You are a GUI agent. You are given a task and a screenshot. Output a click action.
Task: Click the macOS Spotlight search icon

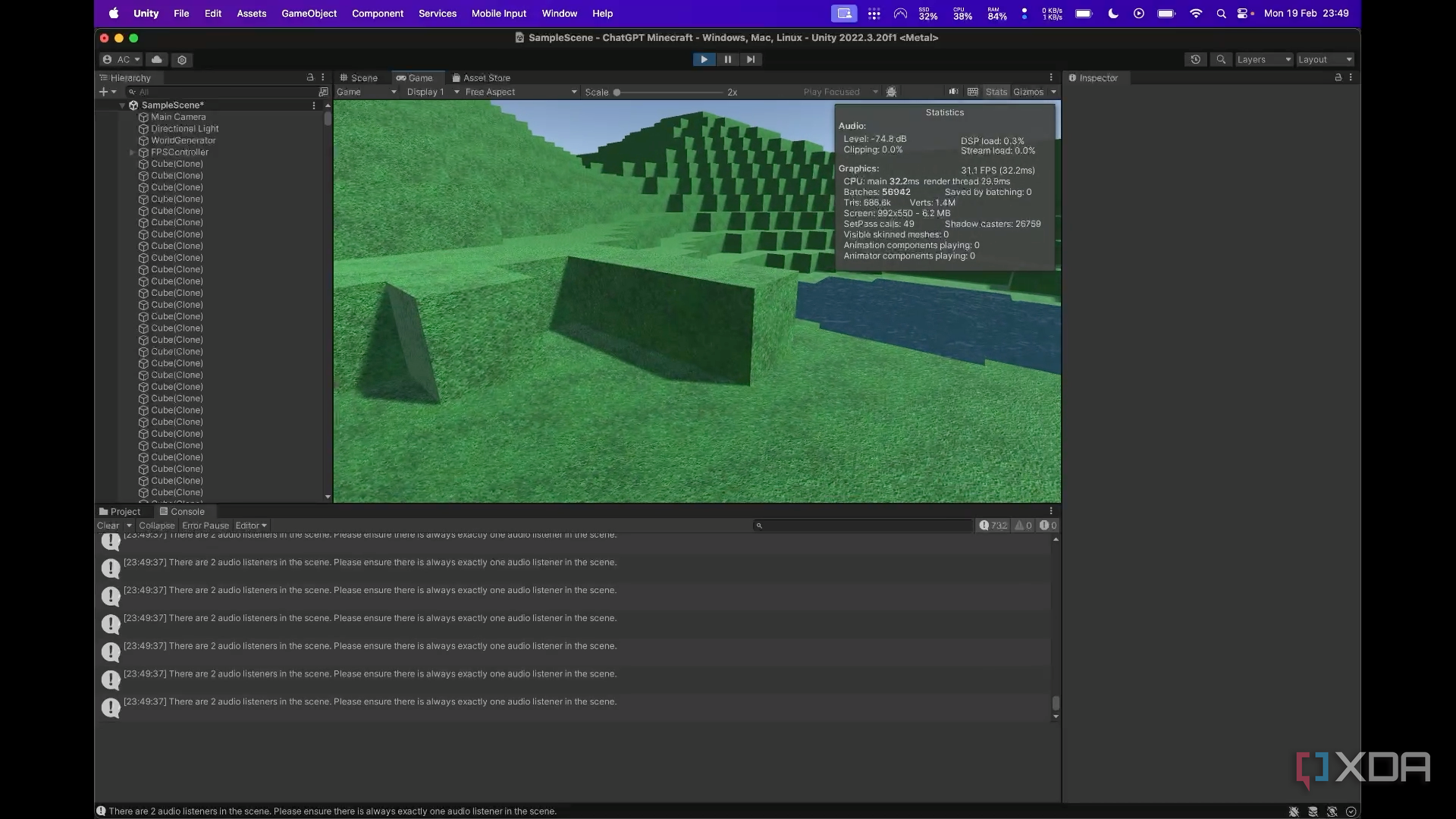[x=1221, y=14]
